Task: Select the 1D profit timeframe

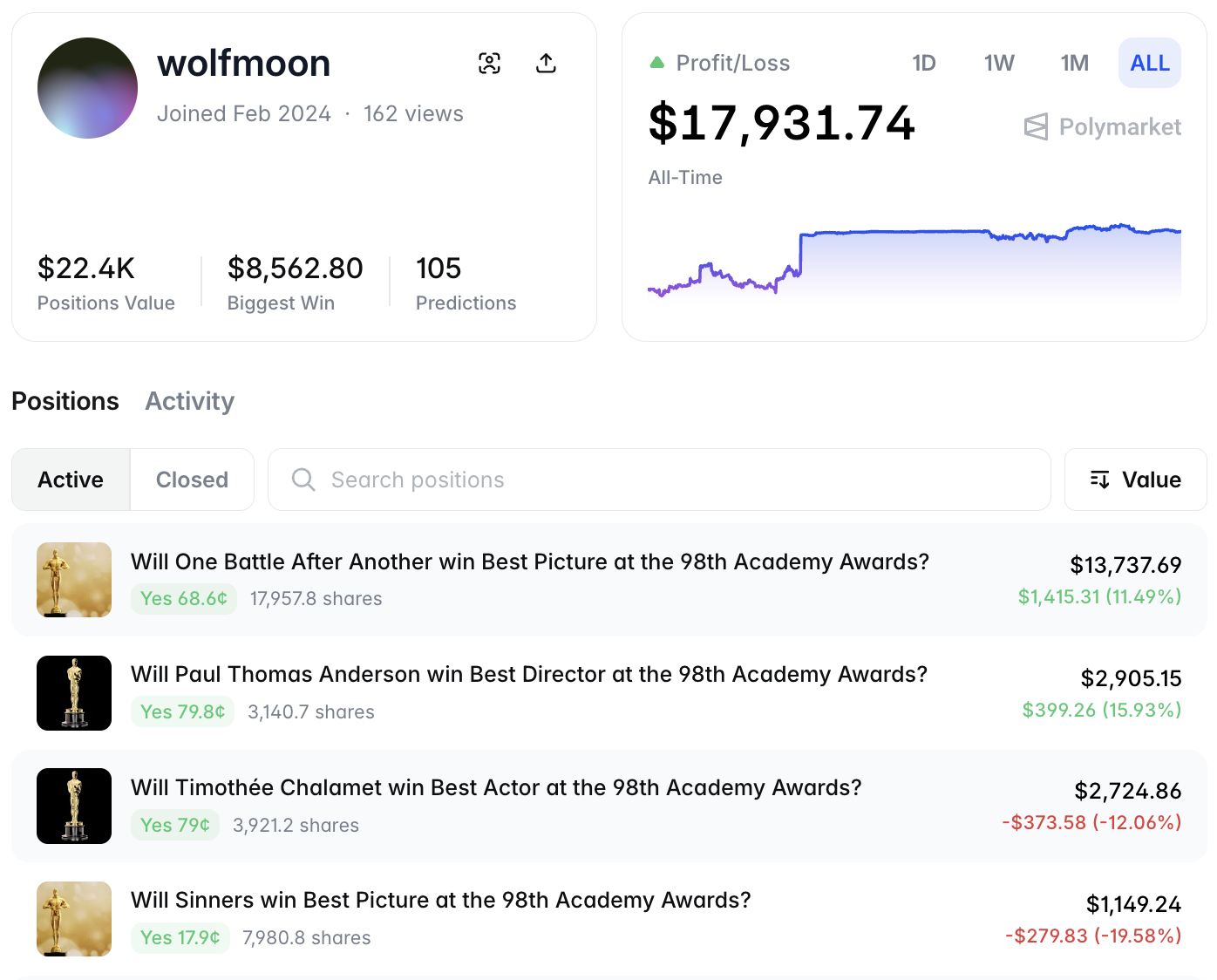Action: tap(924, 63)
